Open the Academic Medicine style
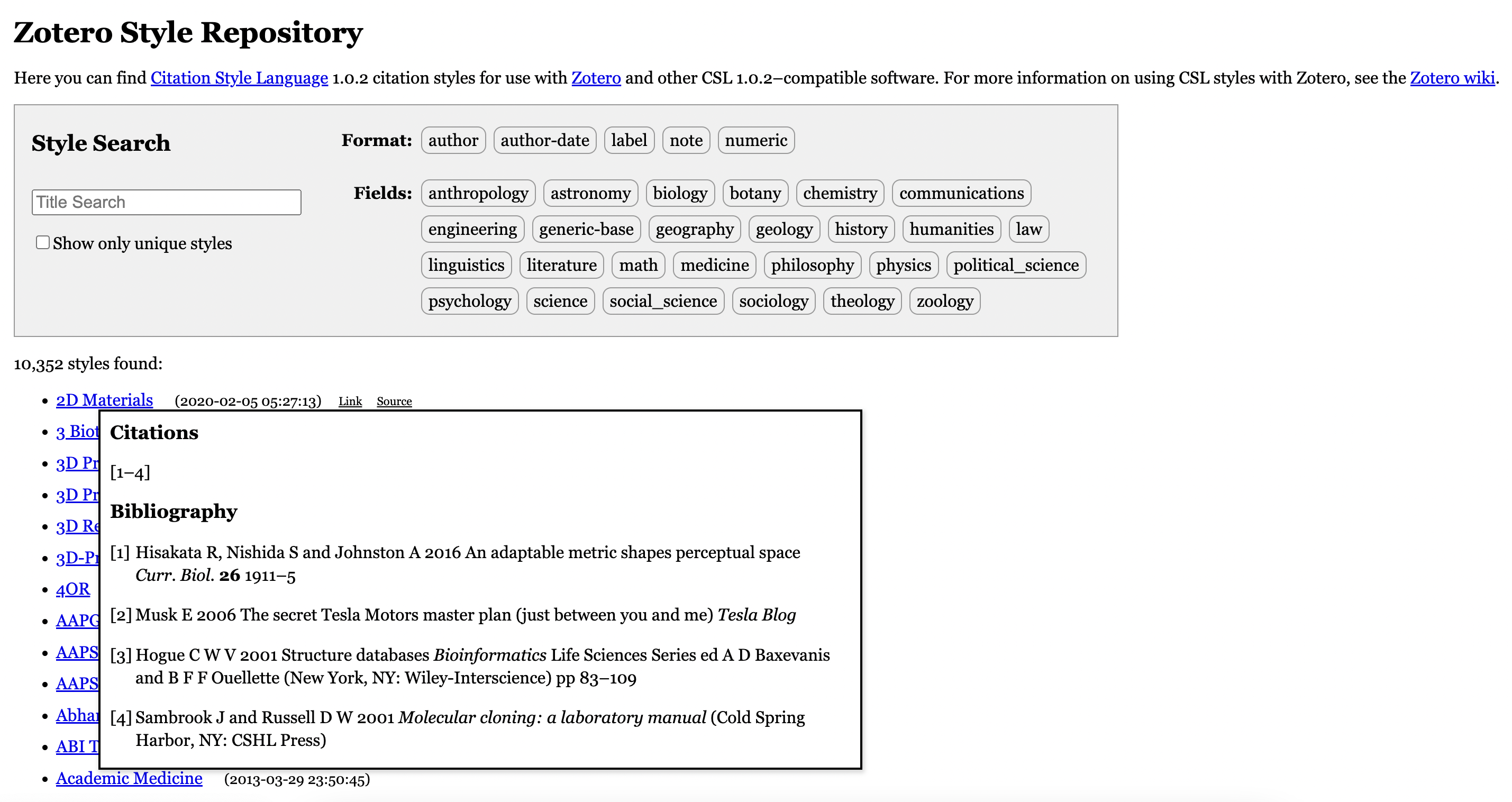The height and width of the screenshot is (802, 1512). coord(129,778)
